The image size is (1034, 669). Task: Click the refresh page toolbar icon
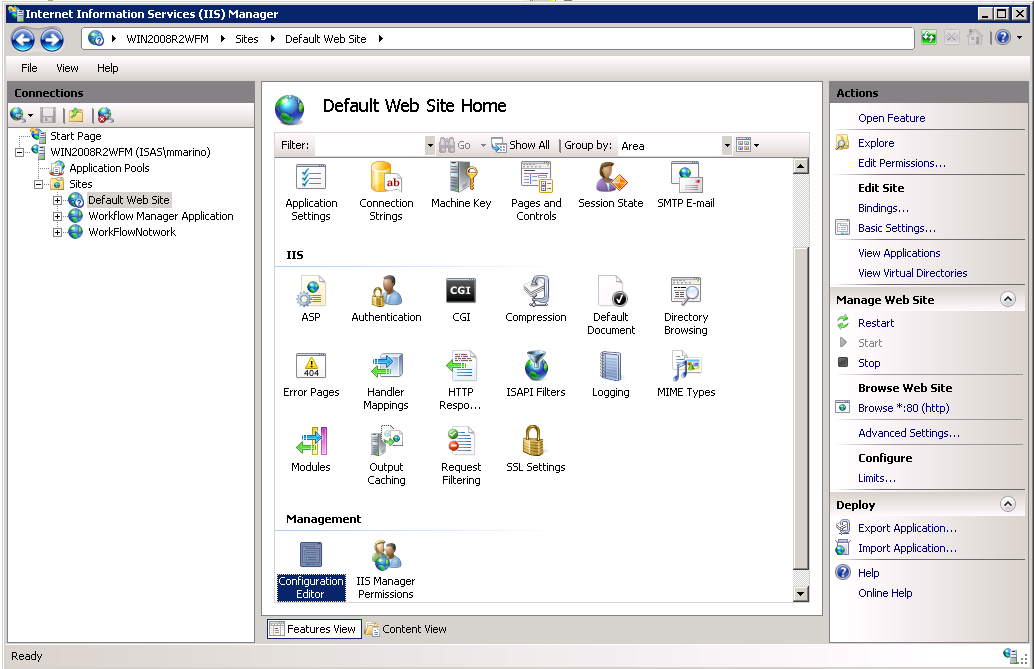coord(929,38)
